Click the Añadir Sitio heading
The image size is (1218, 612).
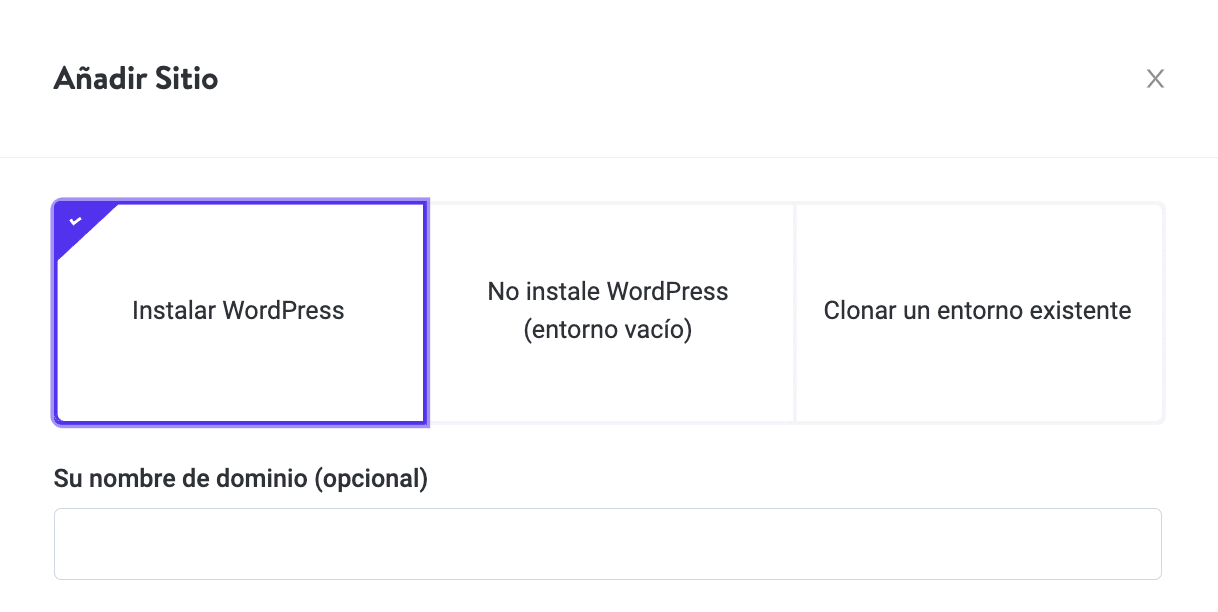click(136, 78)
